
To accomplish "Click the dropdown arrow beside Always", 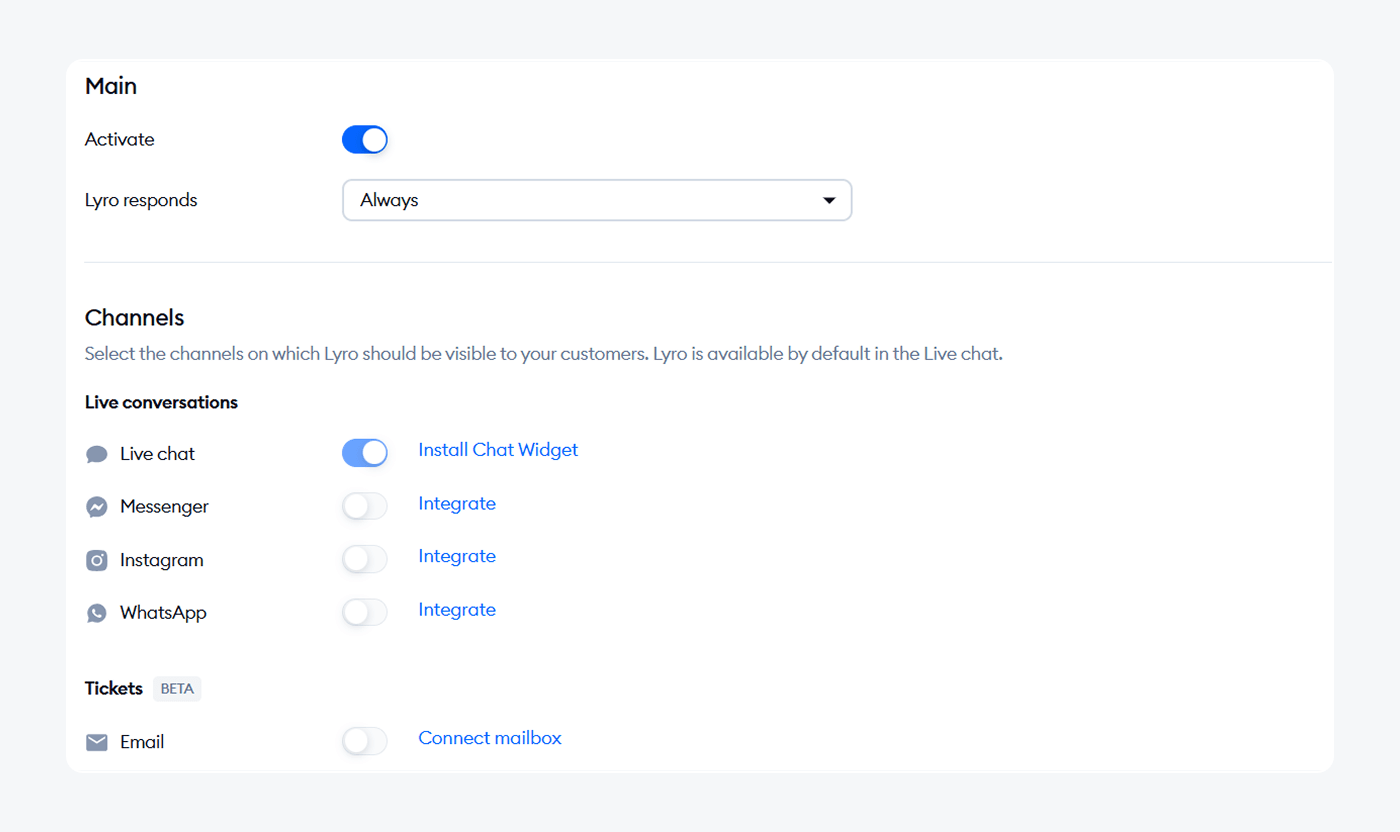I will click(x=828, y=201).
